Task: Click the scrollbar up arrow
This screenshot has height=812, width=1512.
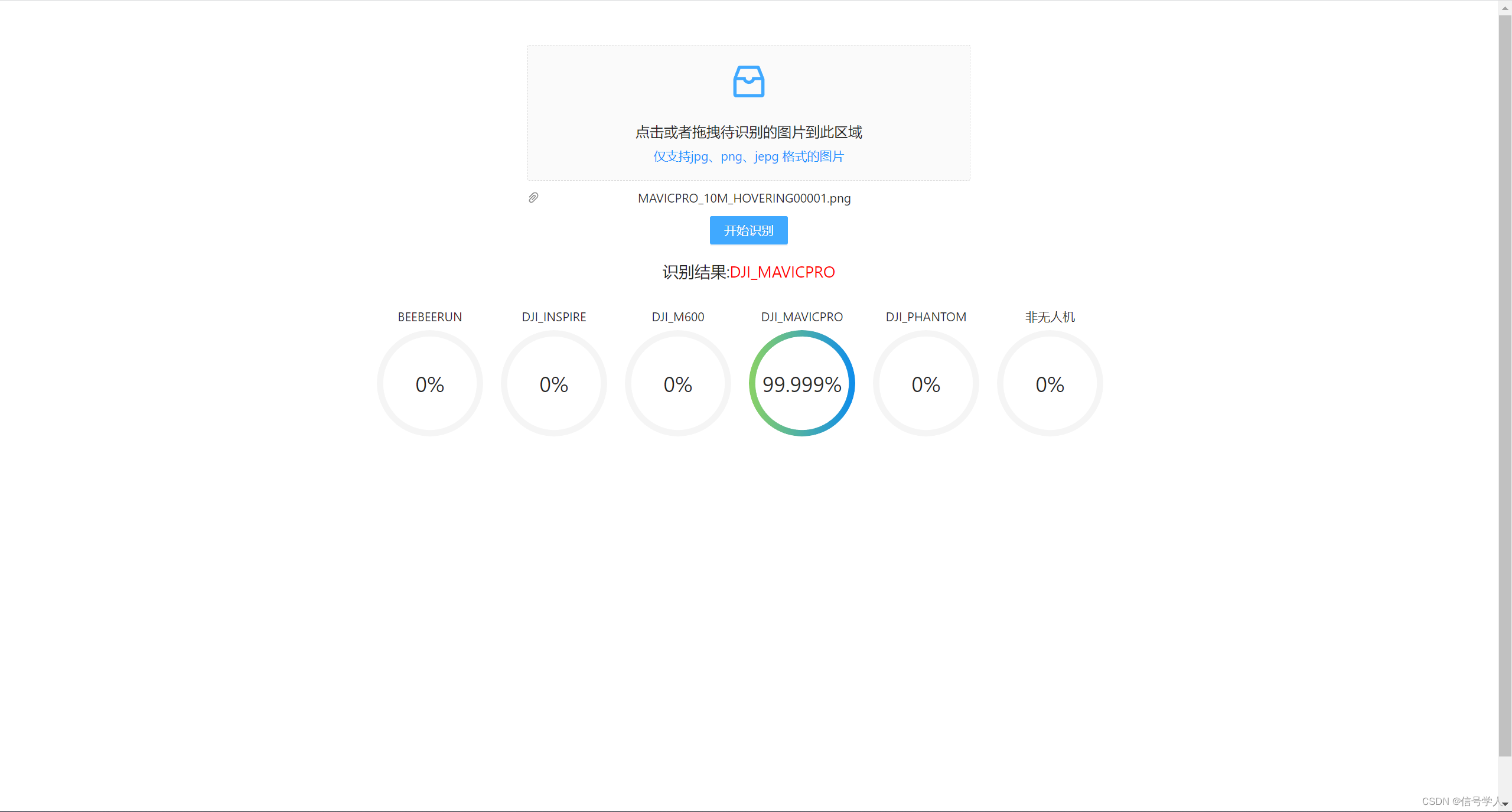Action: click(x=1505, y=7)
